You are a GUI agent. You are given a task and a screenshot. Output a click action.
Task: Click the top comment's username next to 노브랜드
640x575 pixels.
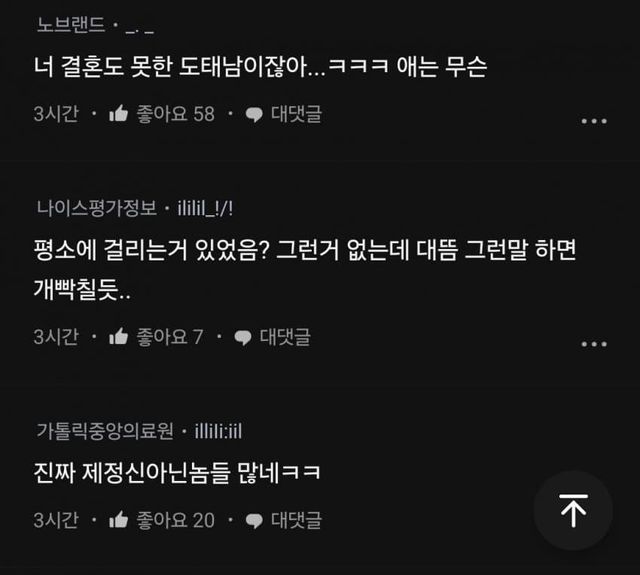(x=140, y=29)
